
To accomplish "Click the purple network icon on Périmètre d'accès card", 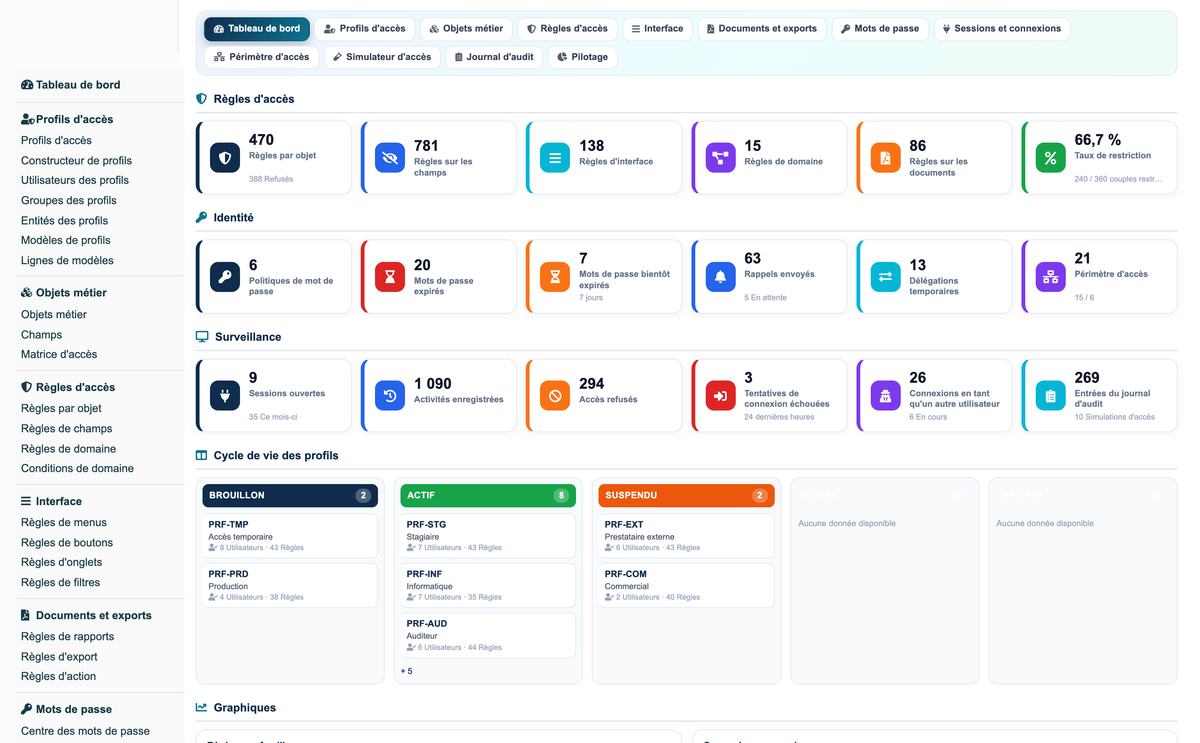I will pos(1050,277).
